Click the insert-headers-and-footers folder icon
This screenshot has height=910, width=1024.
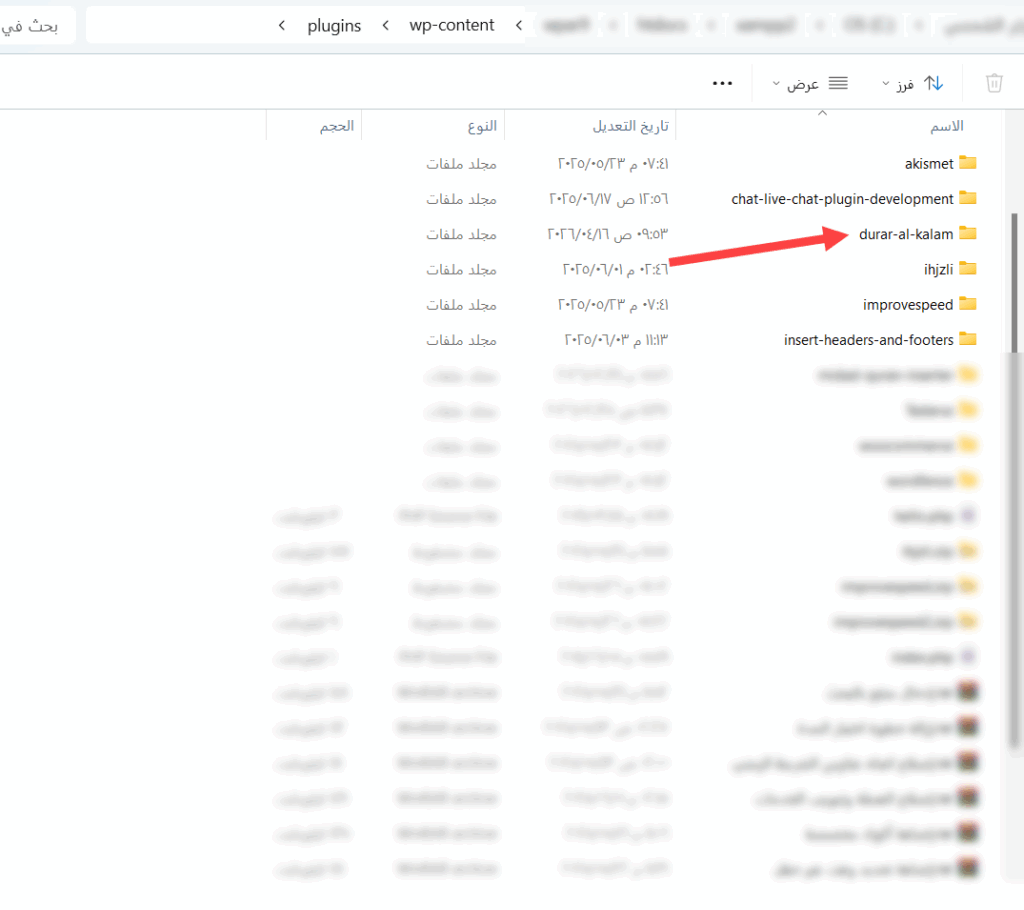(967, 339)
